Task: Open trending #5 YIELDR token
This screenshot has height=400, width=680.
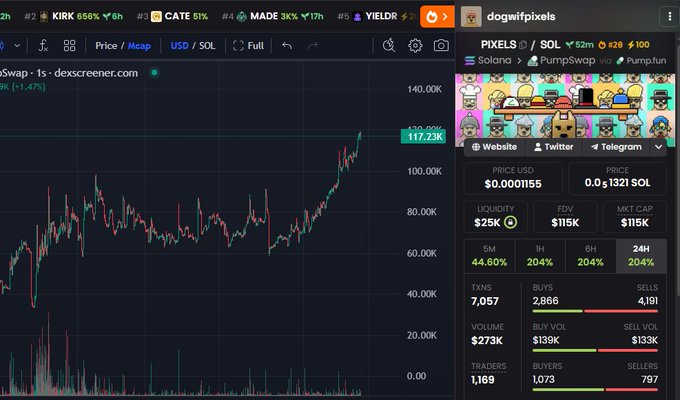Action: click(377, 16)
